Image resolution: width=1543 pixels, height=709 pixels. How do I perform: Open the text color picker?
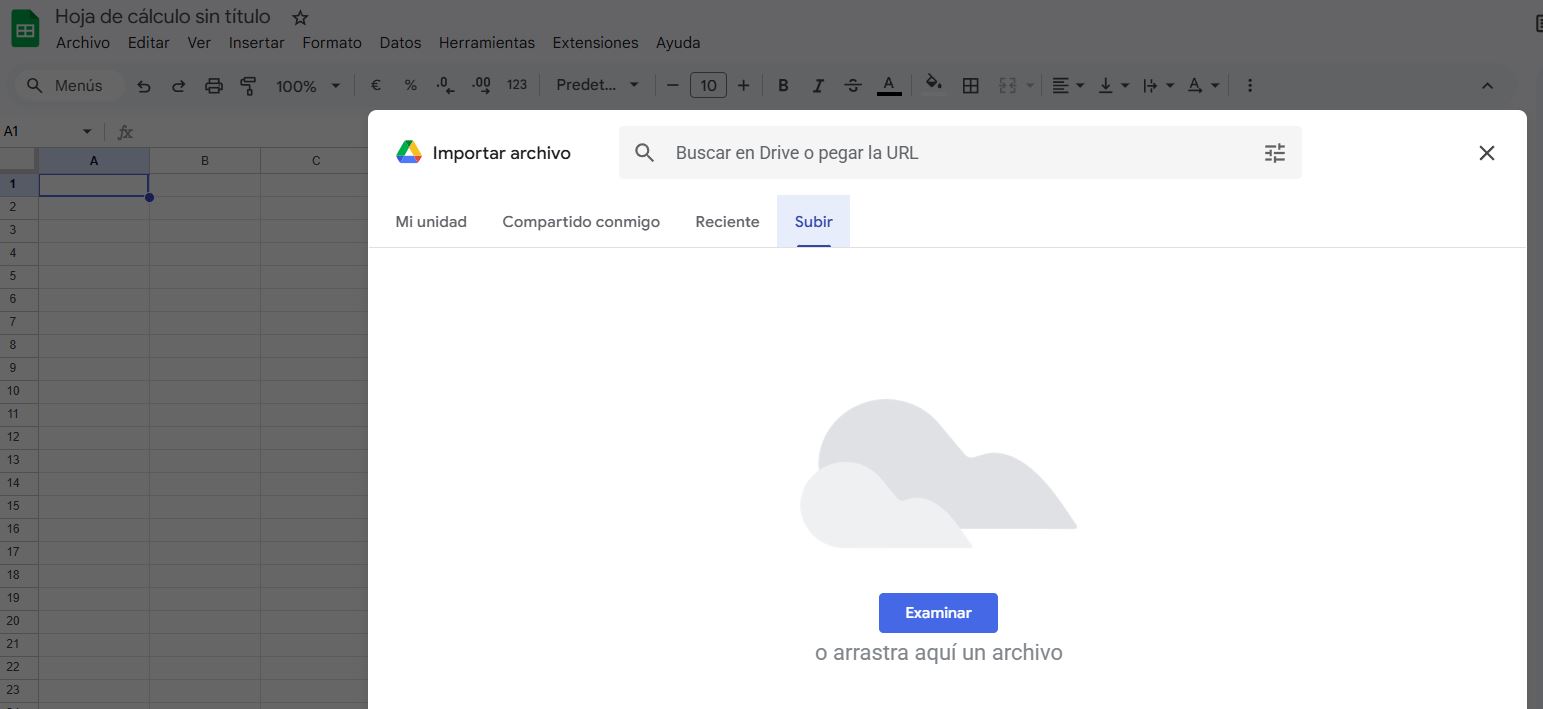point(889,86)
